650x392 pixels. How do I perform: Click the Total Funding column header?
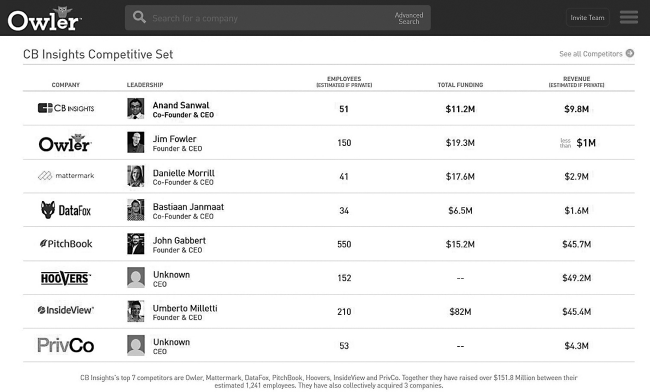pyautogui.click(x=460, y=85)
